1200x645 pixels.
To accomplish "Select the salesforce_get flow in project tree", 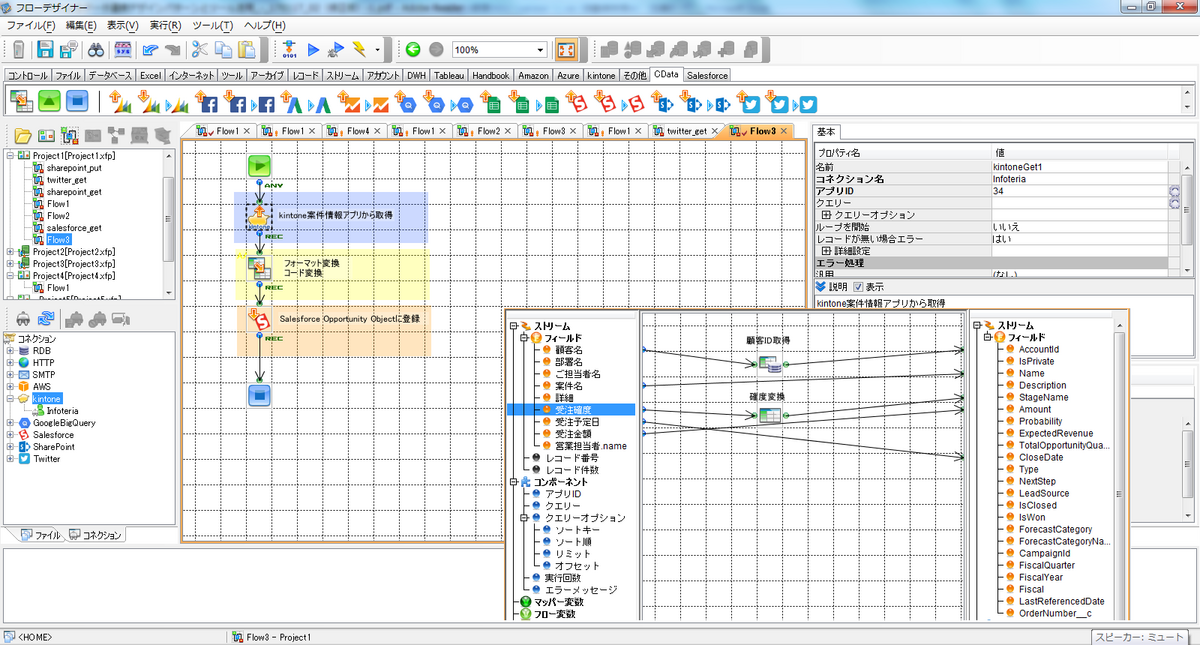I will coord(73,228).
